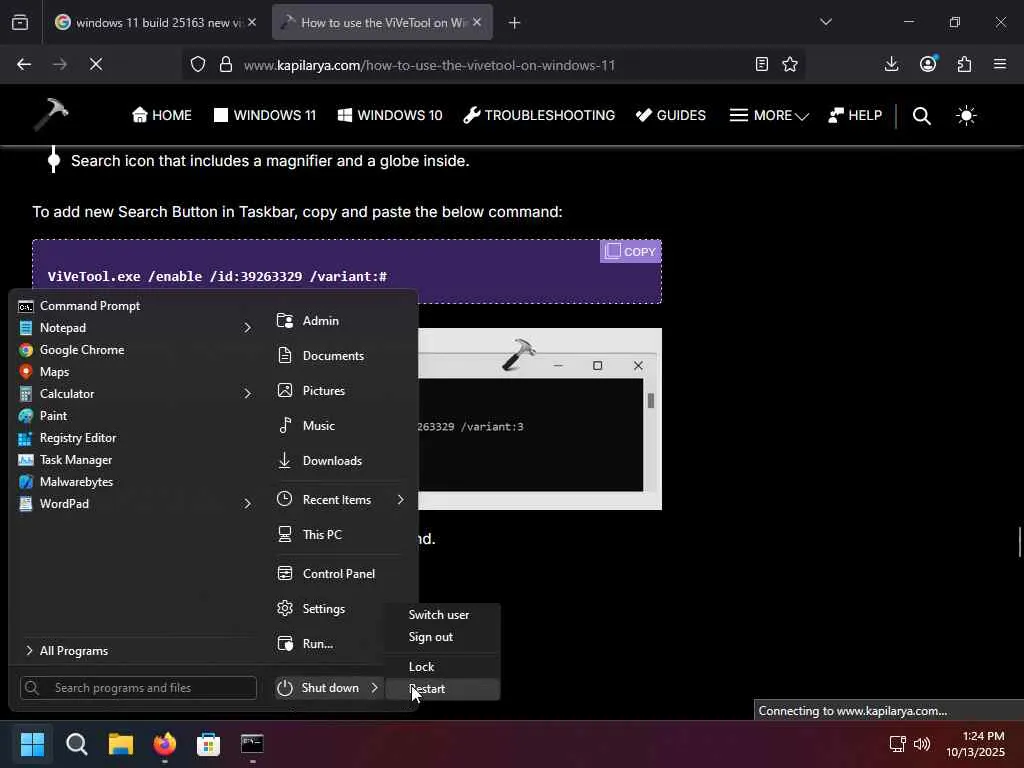
Task: Open GUIDES site section
Action: tap(671, 116)
